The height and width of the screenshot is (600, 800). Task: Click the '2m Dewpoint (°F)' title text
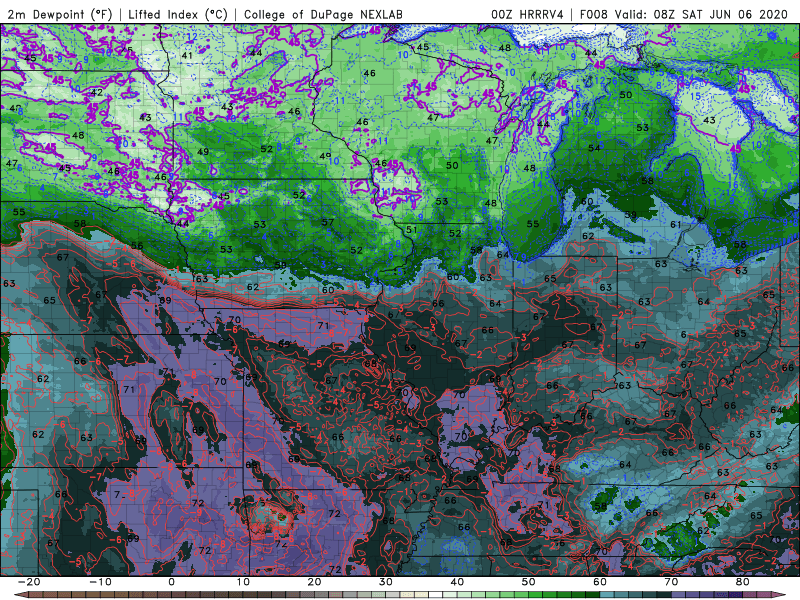click(60, 14)
